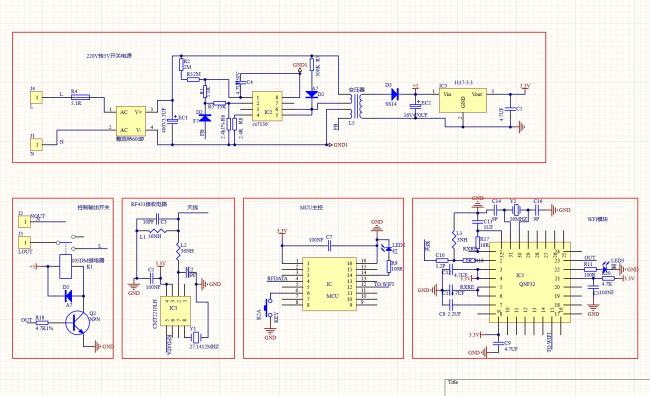Select resistor R4 on the L line
650x396 pixels.
(80, 97)
